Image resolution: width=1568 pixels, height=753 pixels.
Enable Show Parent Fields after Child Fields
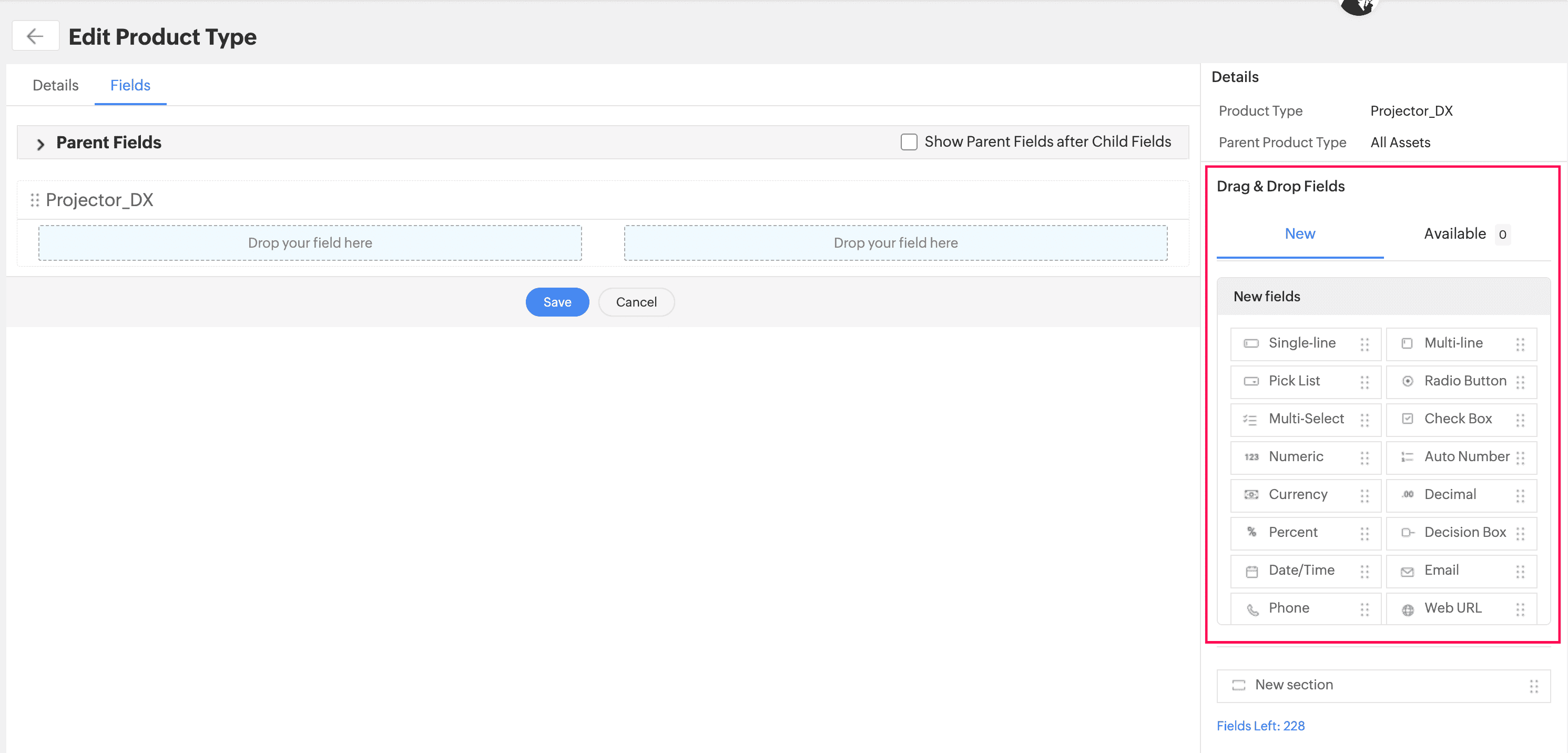point(909,142)
